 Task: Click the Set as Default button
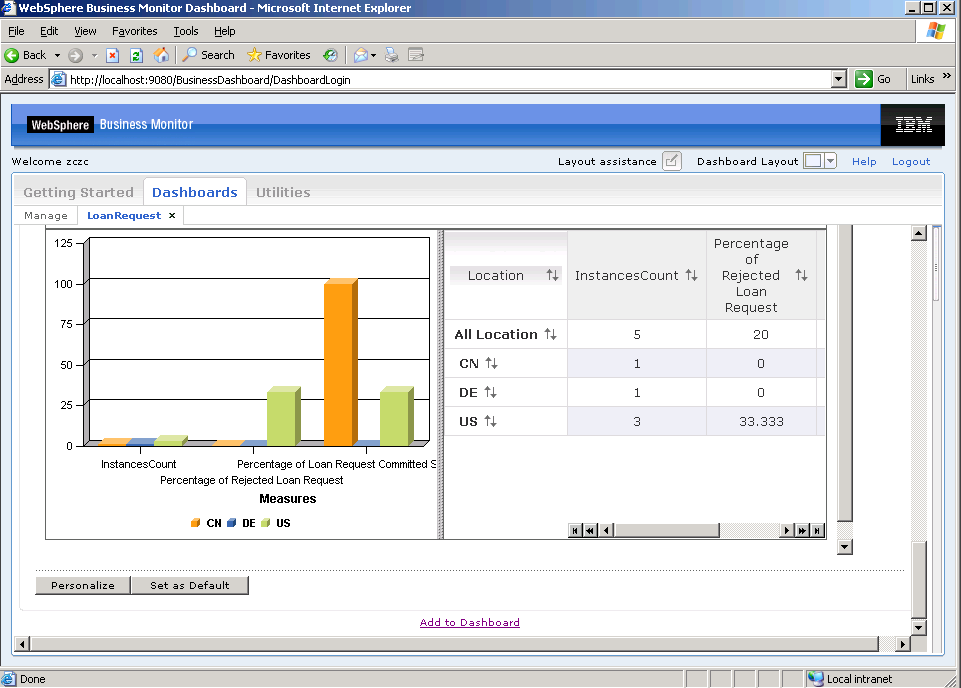[189, 586]
